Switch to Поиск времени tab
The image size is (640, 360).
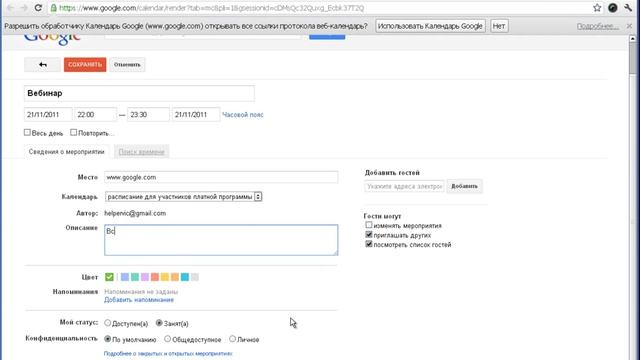pyautogui.click(x=141, y=152)
